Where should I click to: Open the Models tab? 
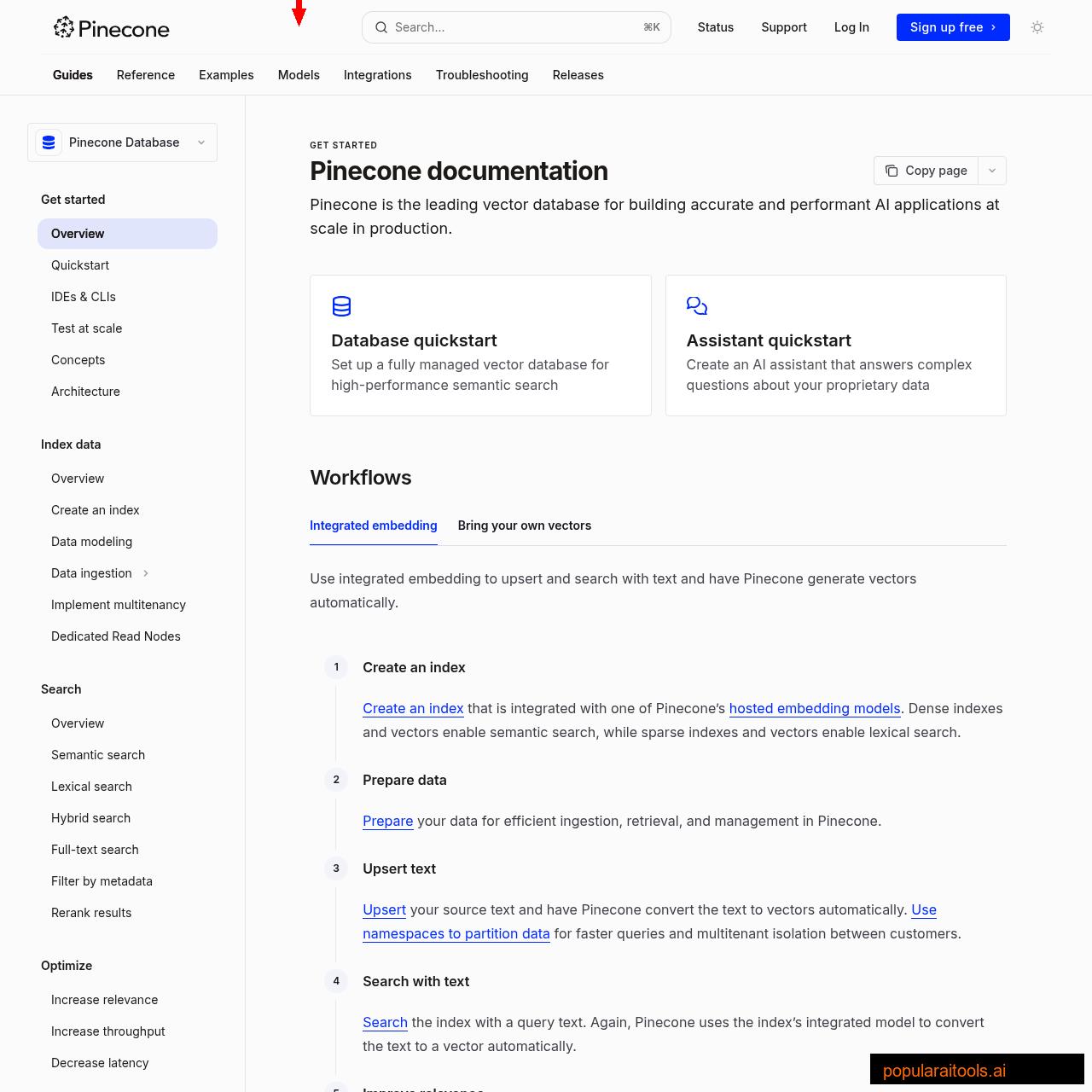(x=299, y=75)
